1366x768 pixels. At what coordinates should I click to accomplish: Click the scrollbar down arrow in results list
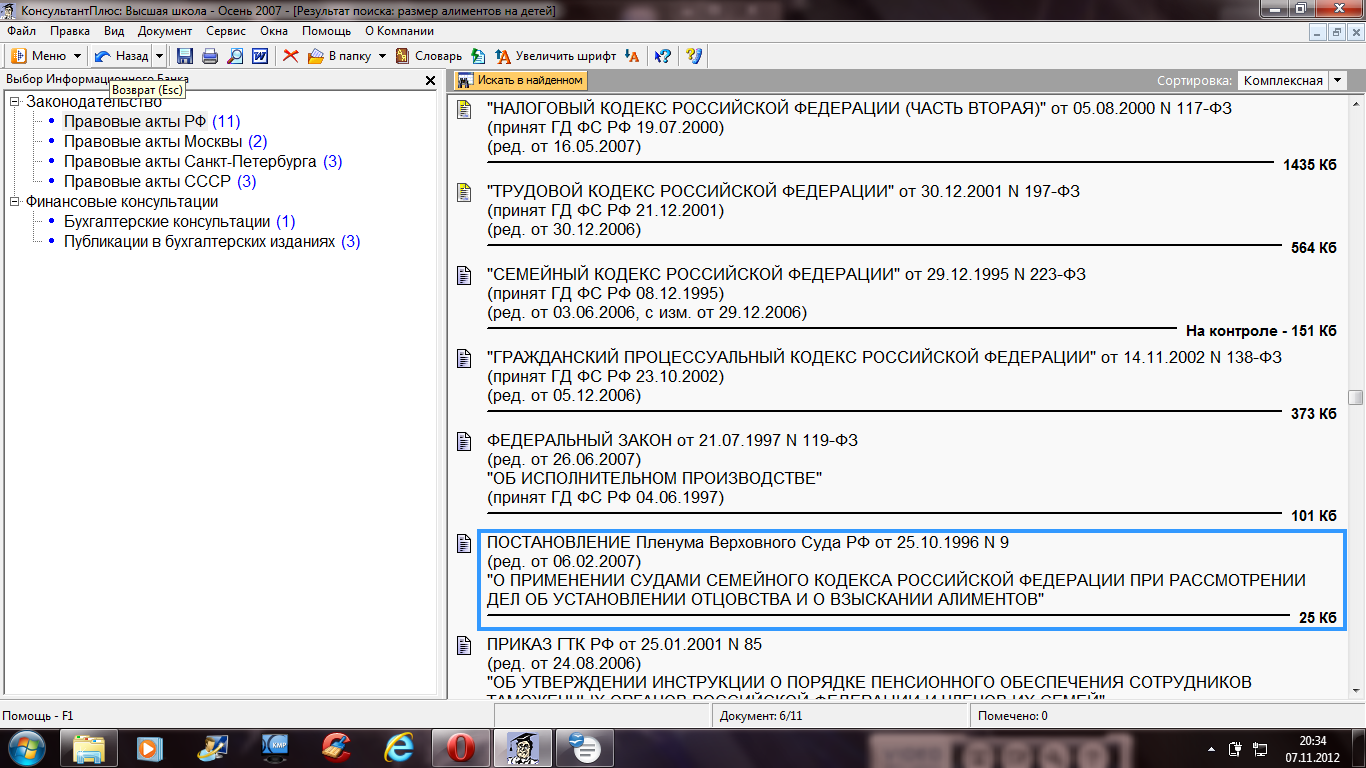1355,691
